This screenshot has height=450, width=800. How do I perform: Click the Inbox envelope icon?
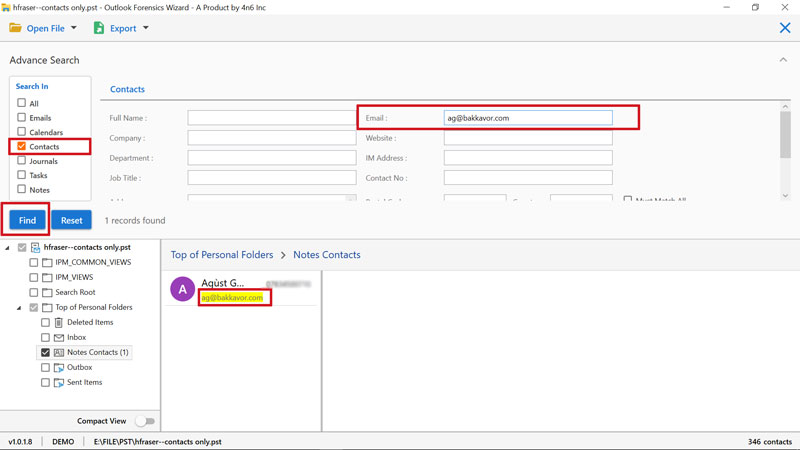(x=59, y=338)
